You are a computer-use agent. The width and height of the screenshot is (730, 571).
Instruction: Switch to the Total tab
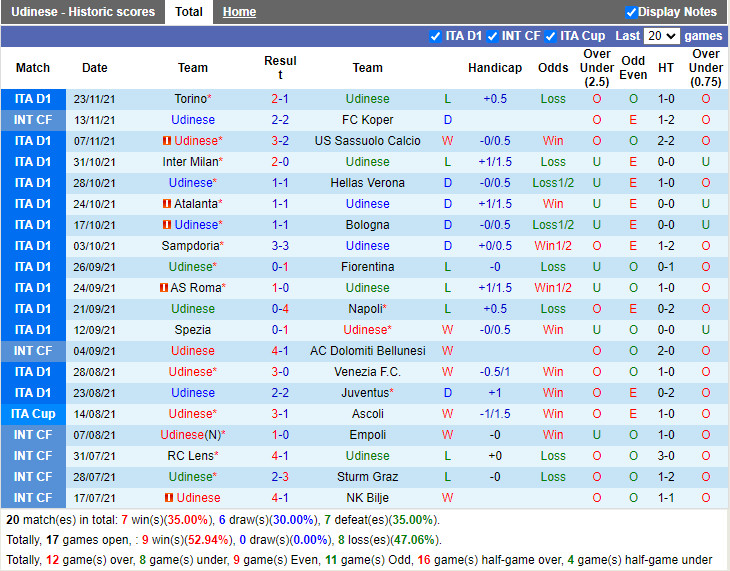(189, 12)
